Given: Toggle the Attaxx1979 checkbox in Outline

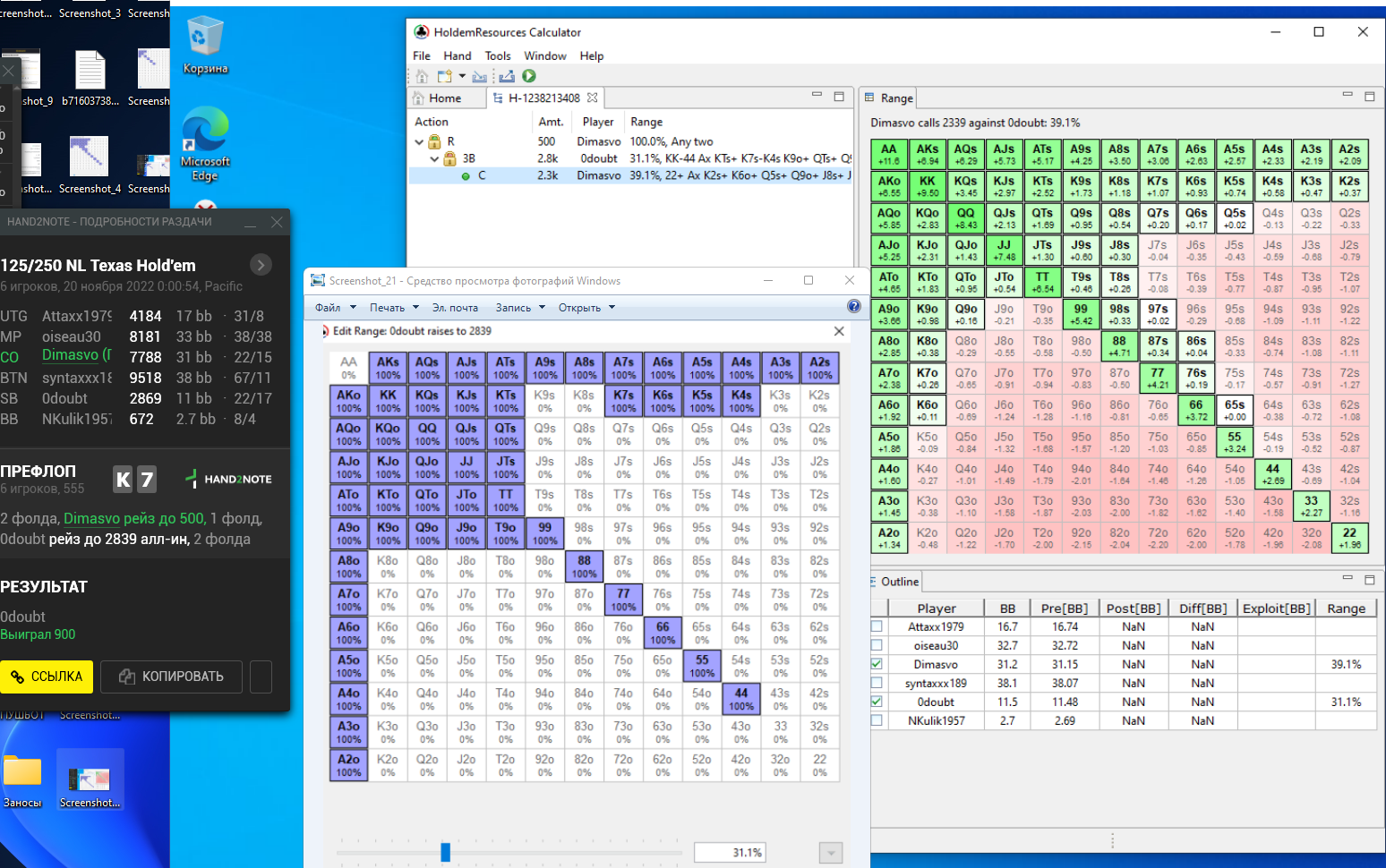Looking at the screenshot, I should click(877, 626).
